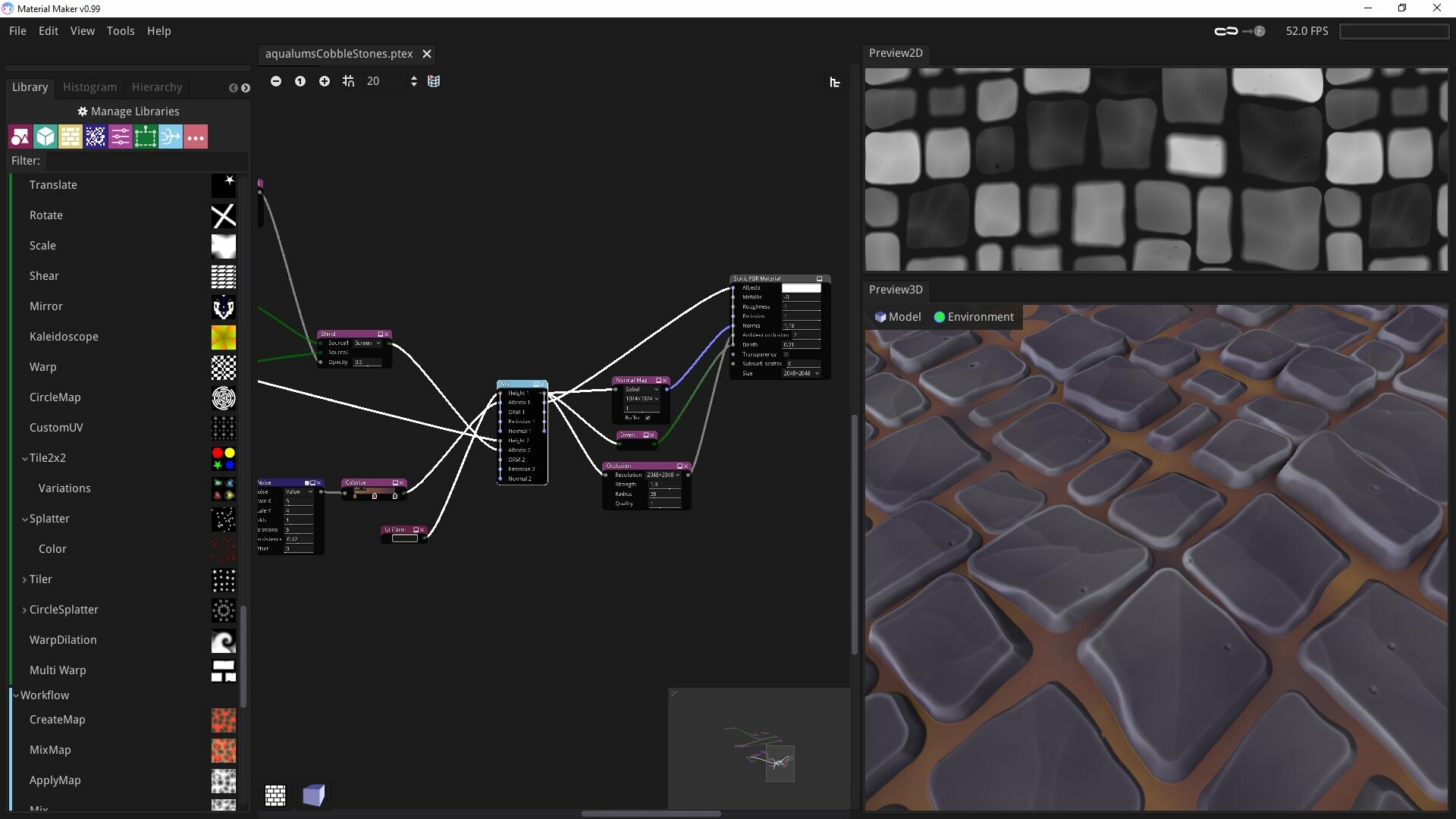Open the 3D cube library category
1456x819 pixels.
(45, 136)
